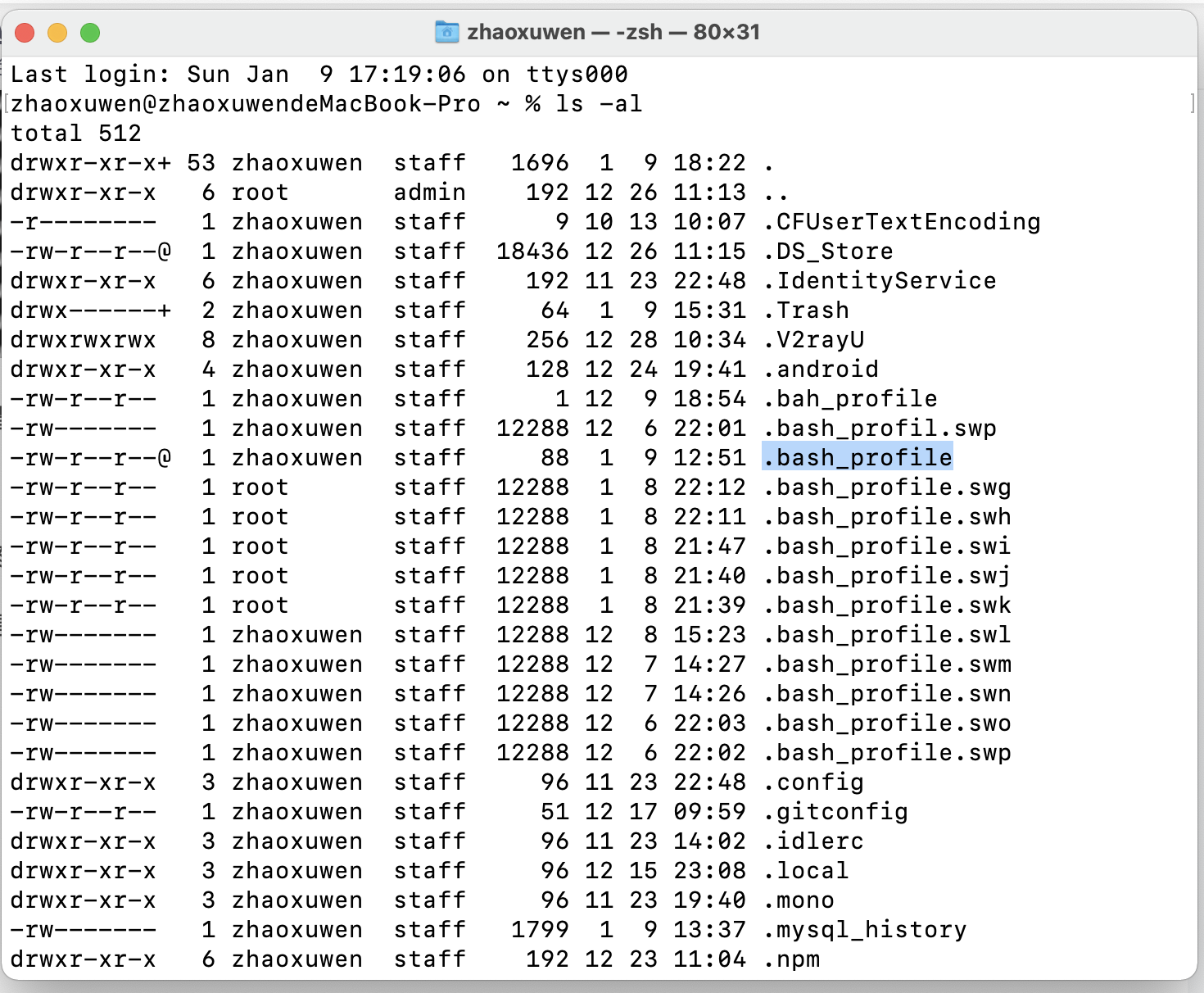Select the .bash_profile.swo filename
The height and width of the screenshot is (993, 1204).
(x=887, y=723)
